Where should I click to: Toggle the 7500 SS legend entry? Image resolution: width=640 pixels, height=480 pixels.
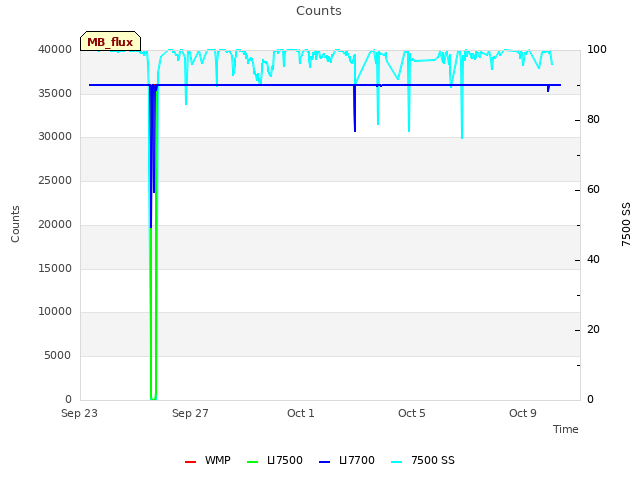(x=423, y=460)
